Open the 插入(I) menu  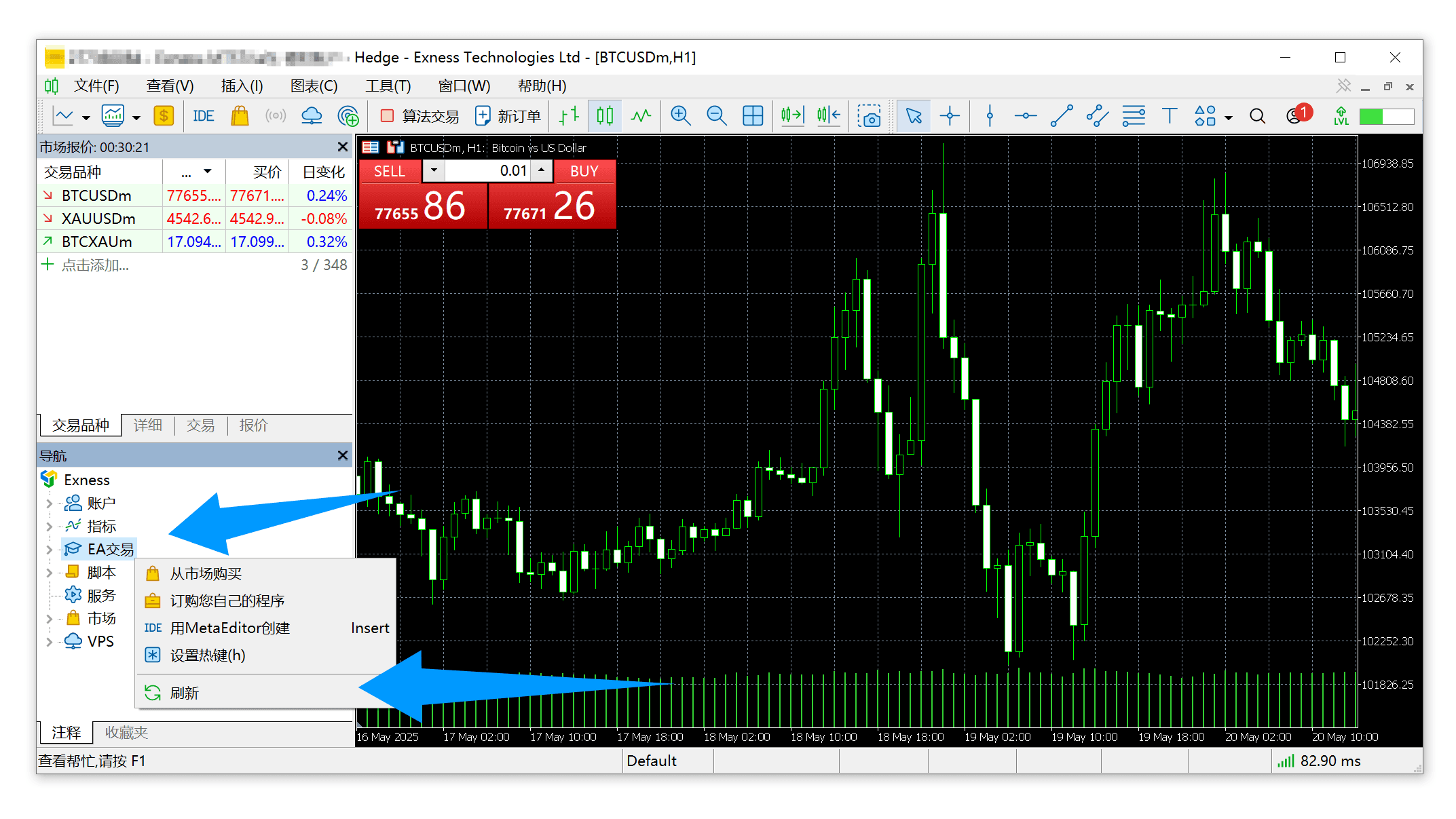[x=242, y=86]
